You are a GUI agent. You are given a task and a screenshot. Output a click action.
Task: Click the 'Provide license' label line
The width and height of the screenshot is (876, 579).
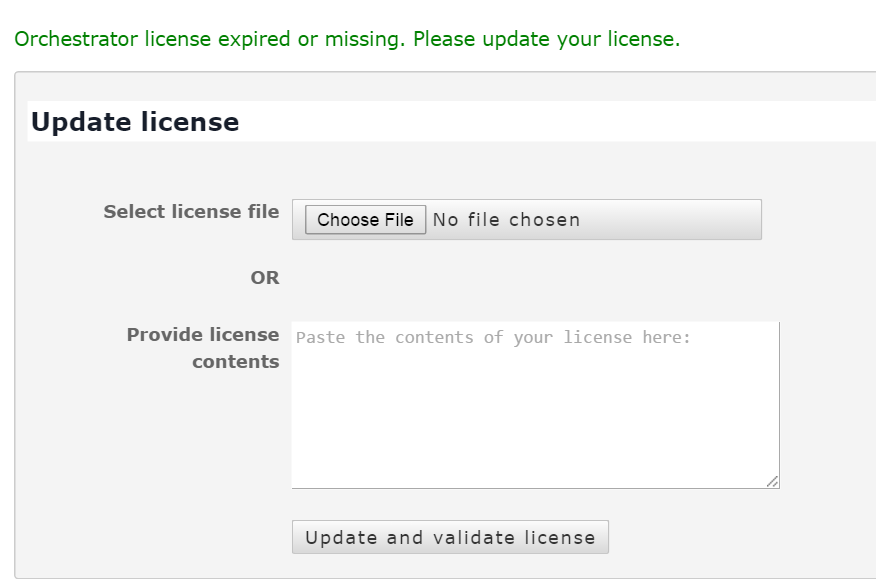click(203, 335)
